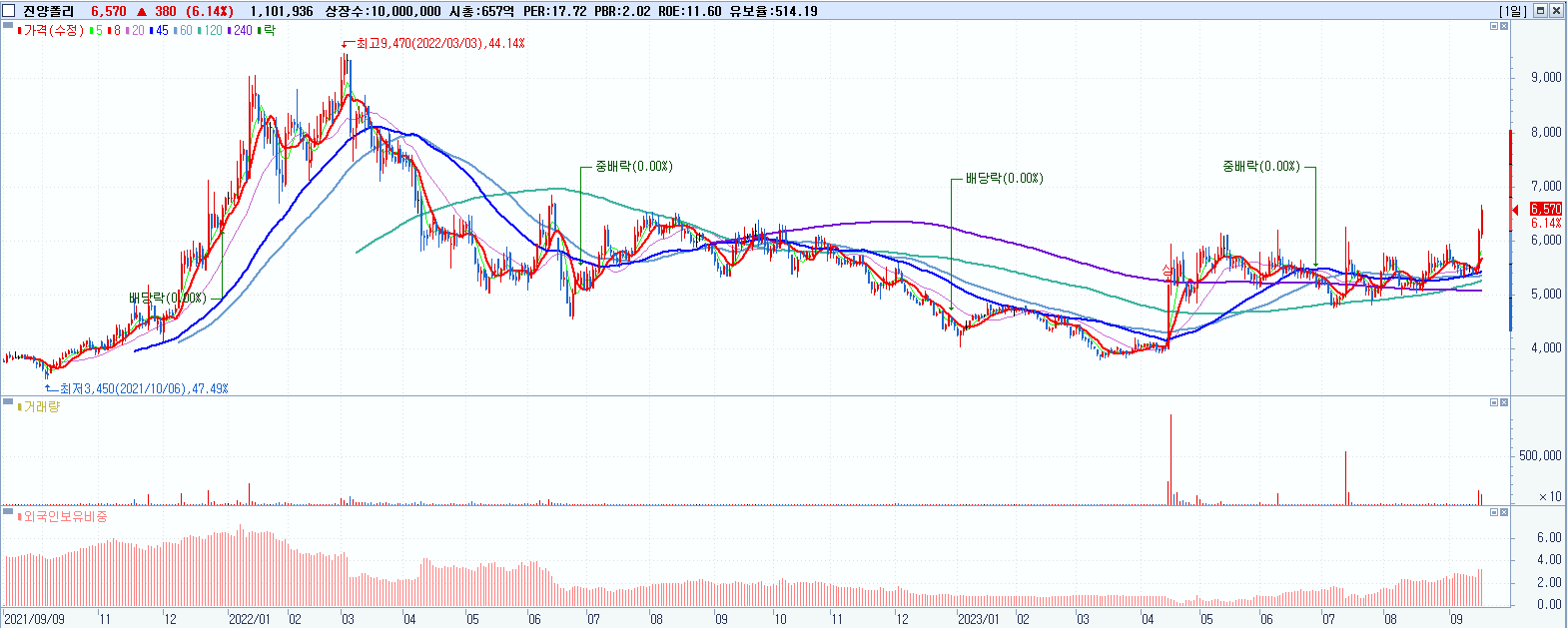The height and width of the screenshot is (628, 1568).
Task: Close the 거래량 volume pane
Action: tap(1504, 402)
